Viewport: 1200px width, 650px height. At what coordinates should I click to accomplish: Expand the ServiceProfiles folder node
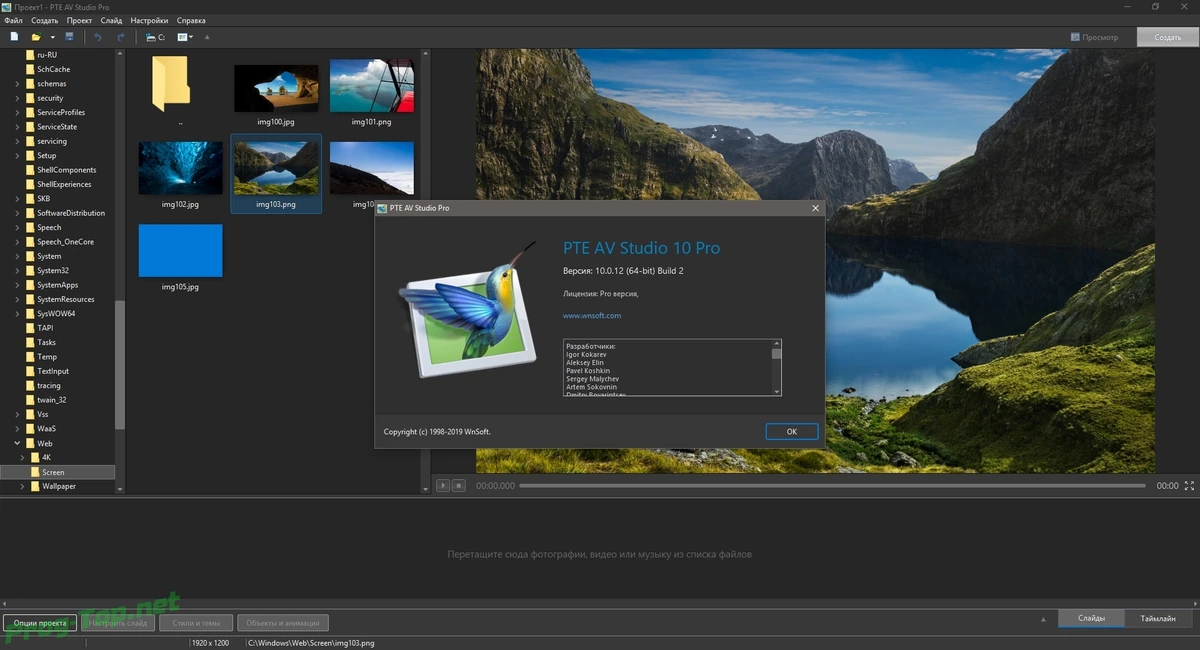17,112
